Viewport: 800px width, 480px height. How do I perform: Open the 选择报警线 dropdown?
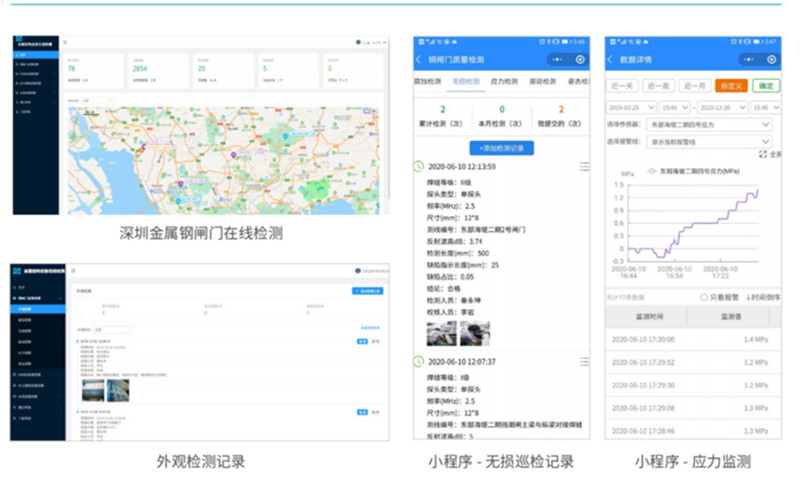[x=711, y=142]
